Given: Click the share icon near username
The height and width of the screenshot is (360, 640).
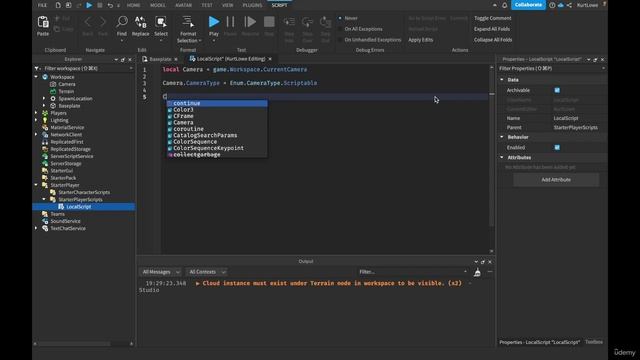Looking at the screenshot, I should [x=569, y=5].
